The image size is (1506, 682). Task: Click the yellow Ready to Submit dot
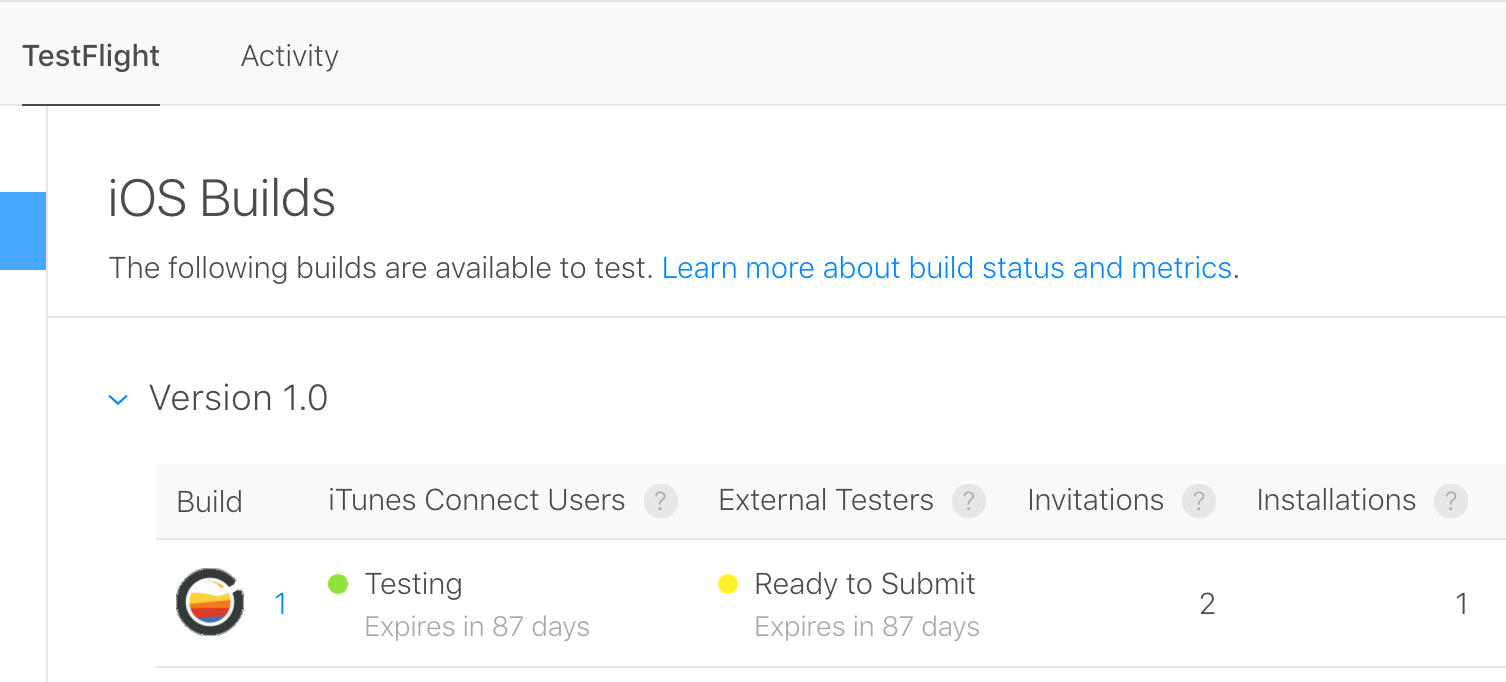pyautogui.click(x=728, y=584)
